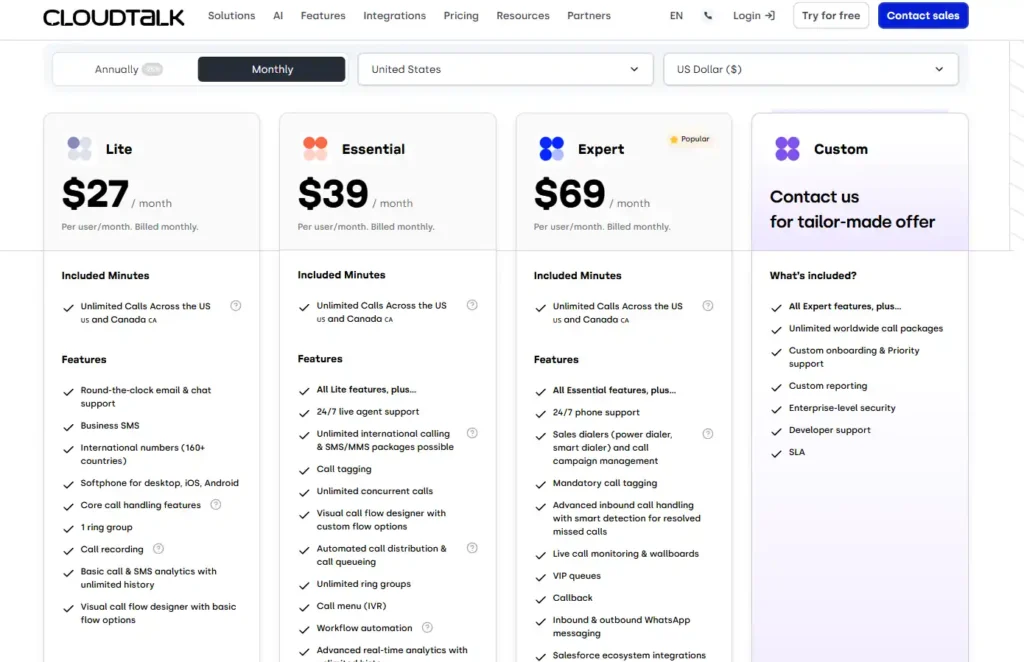This screenshot has height=662, width=1024.
Task: Click 'What's included?' heading
Action: [x=813, y=276]
